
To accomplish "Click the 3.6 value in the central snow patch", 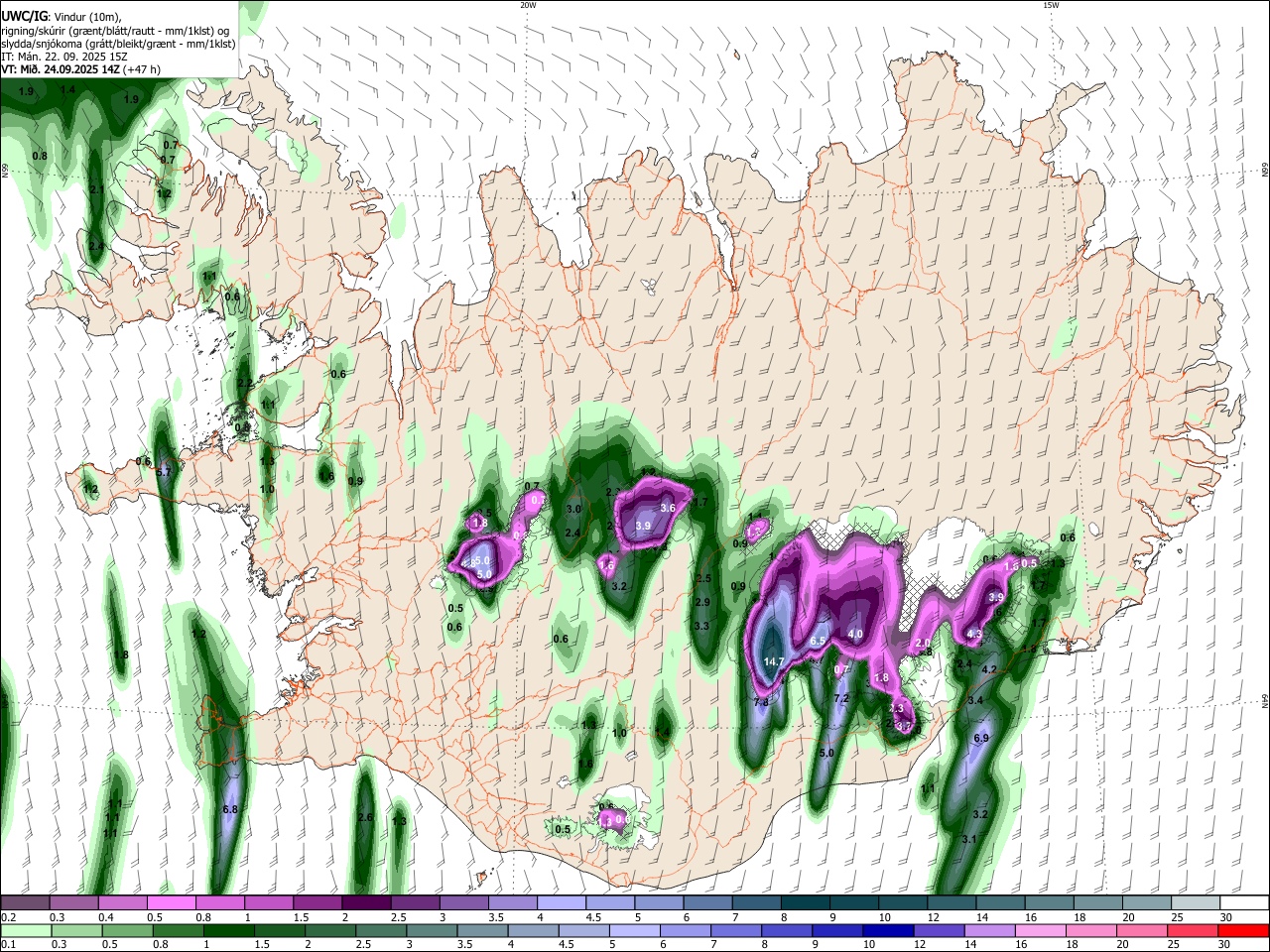I will 668,509.
